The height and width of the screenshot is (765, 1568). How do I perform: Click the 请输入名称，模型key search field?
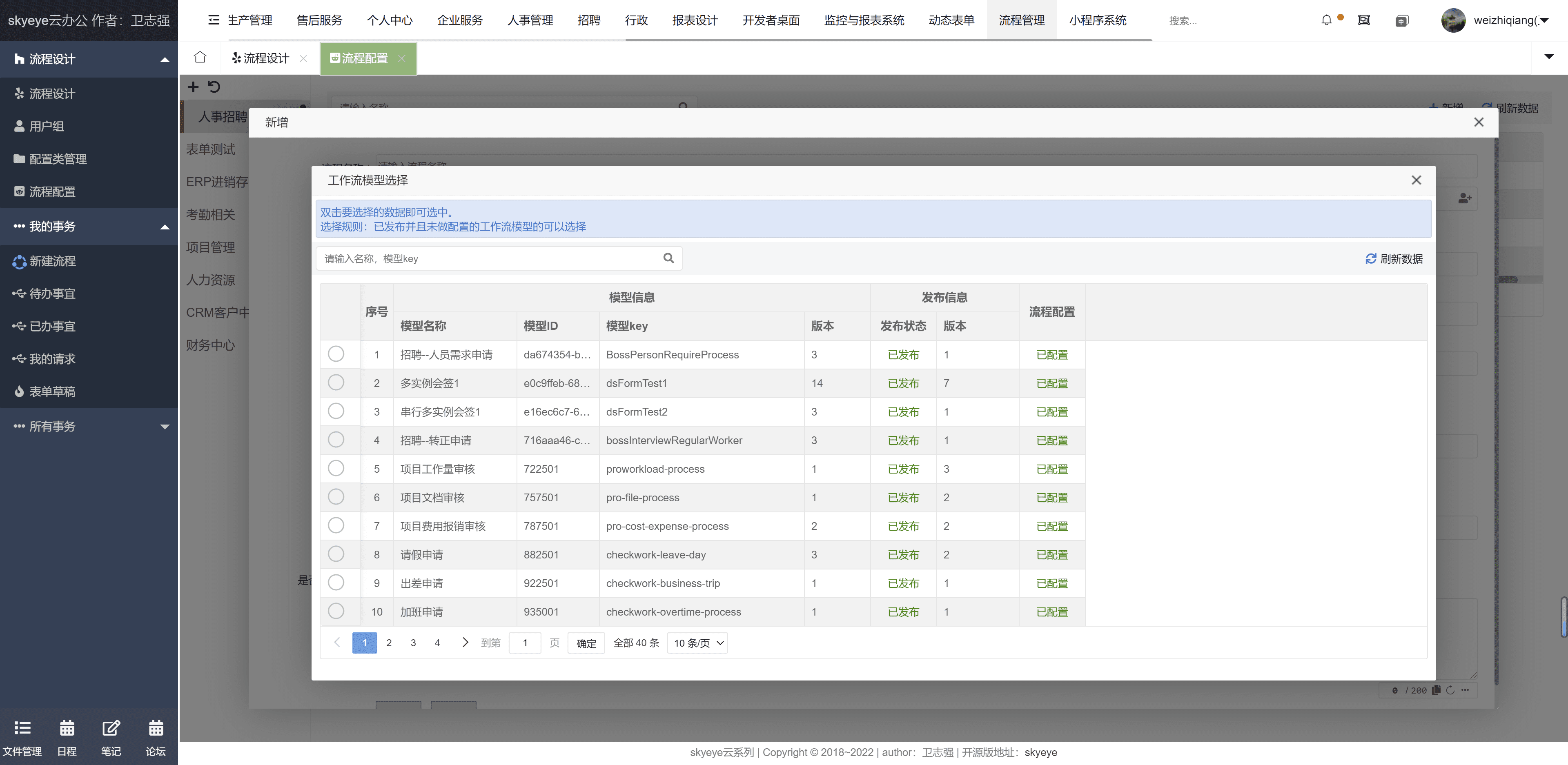coord(487,259)
